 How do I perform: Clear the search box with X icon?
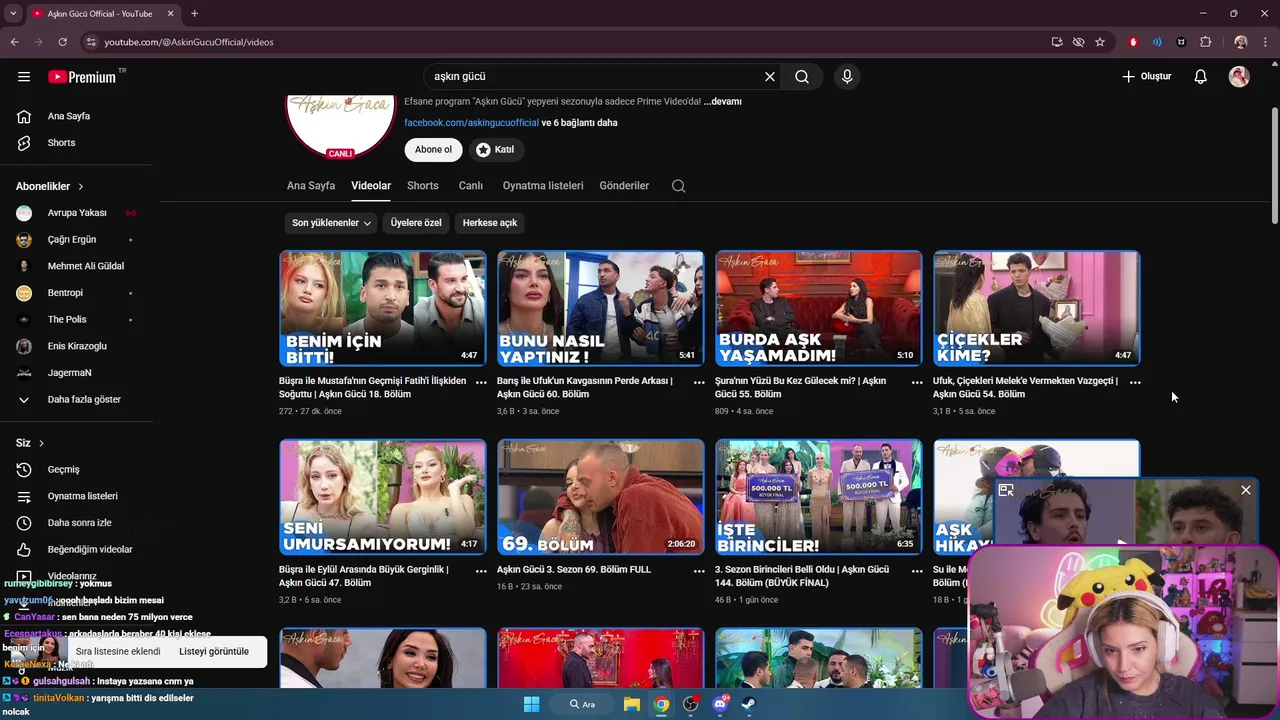(x=770, y=77)
